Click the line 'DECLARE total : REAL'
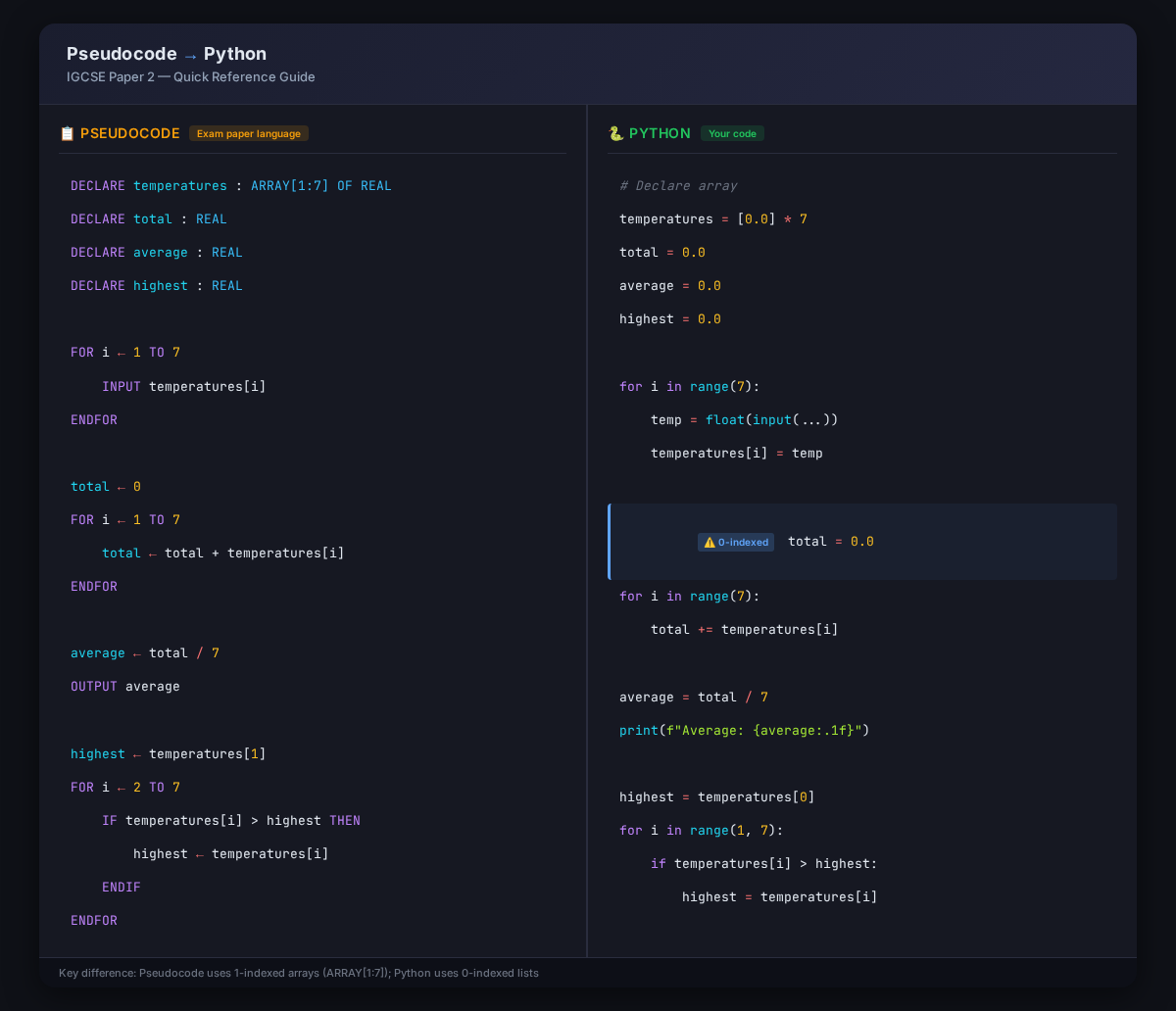Screen dimensions: 1176x1011 point(149,219)
